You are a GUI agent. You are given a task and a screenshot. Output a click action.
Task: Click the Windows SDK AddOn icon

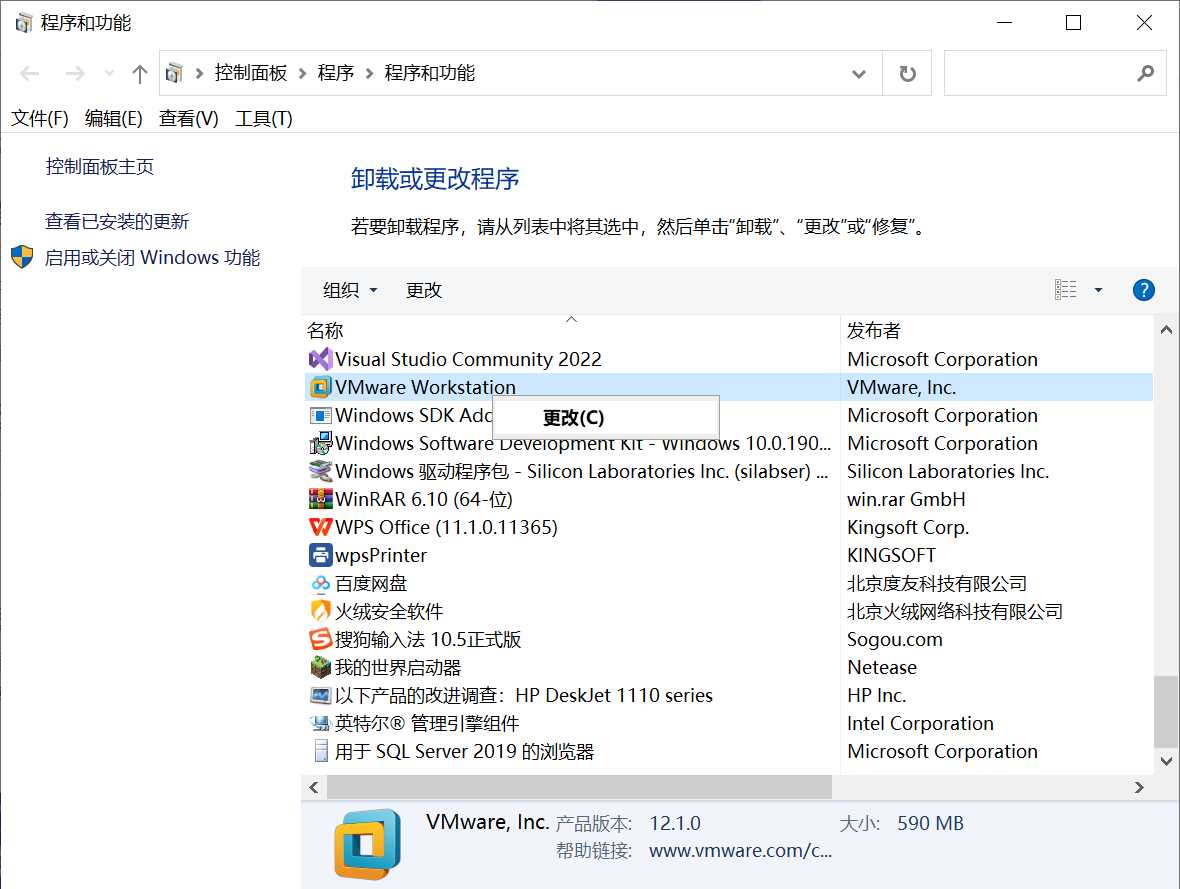click(x=321, y=416)
